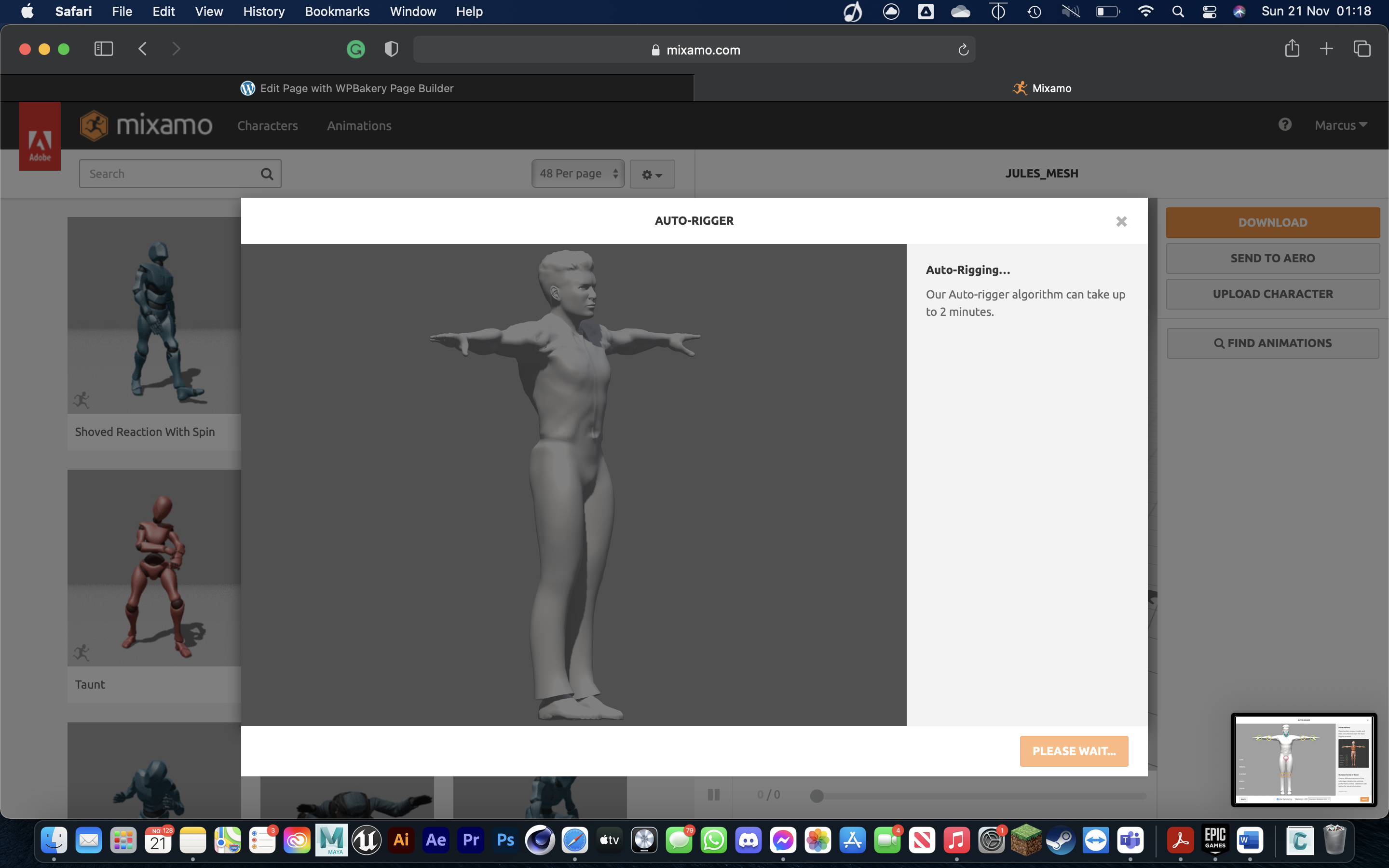Image resolution: width=1389 pixels, height=868 pixels.
Task: Open the Time Machine menu bar icon
Action: (x=1035, y=12)
